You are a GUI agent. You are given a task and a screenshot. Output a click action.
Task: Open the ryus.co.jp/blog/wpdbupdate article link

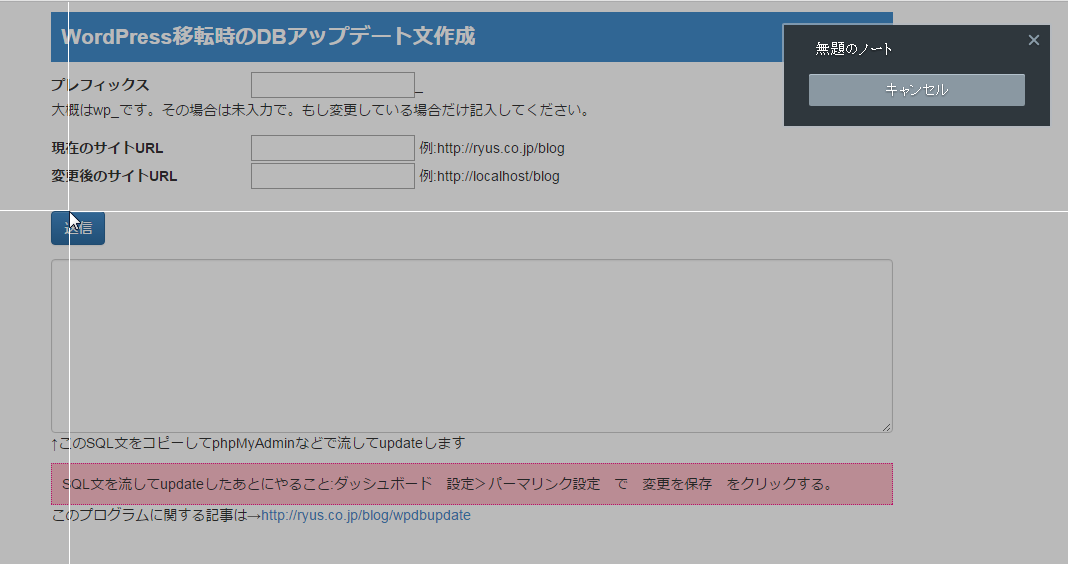pos(365,516)
